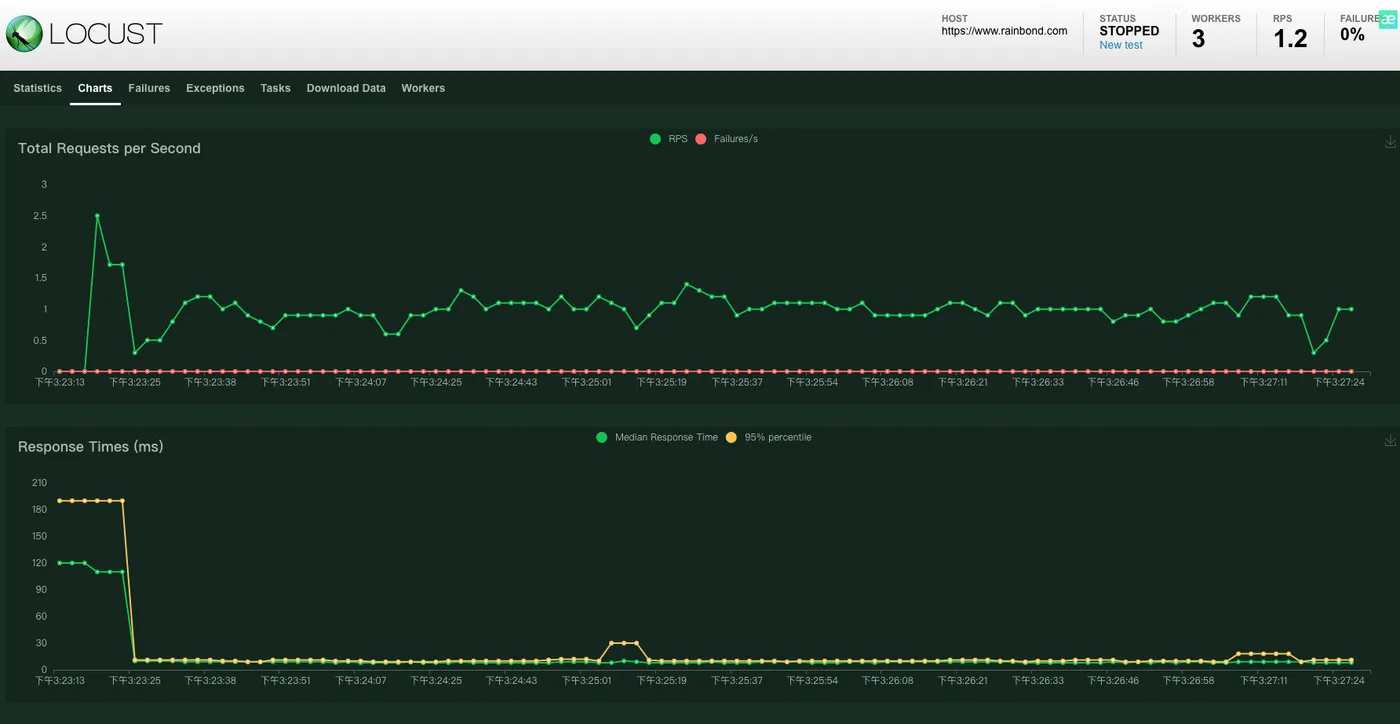Click the workers count 3
This screenshot has height=724, width=1400.
pyautogui.click(x=1198, y=39)
